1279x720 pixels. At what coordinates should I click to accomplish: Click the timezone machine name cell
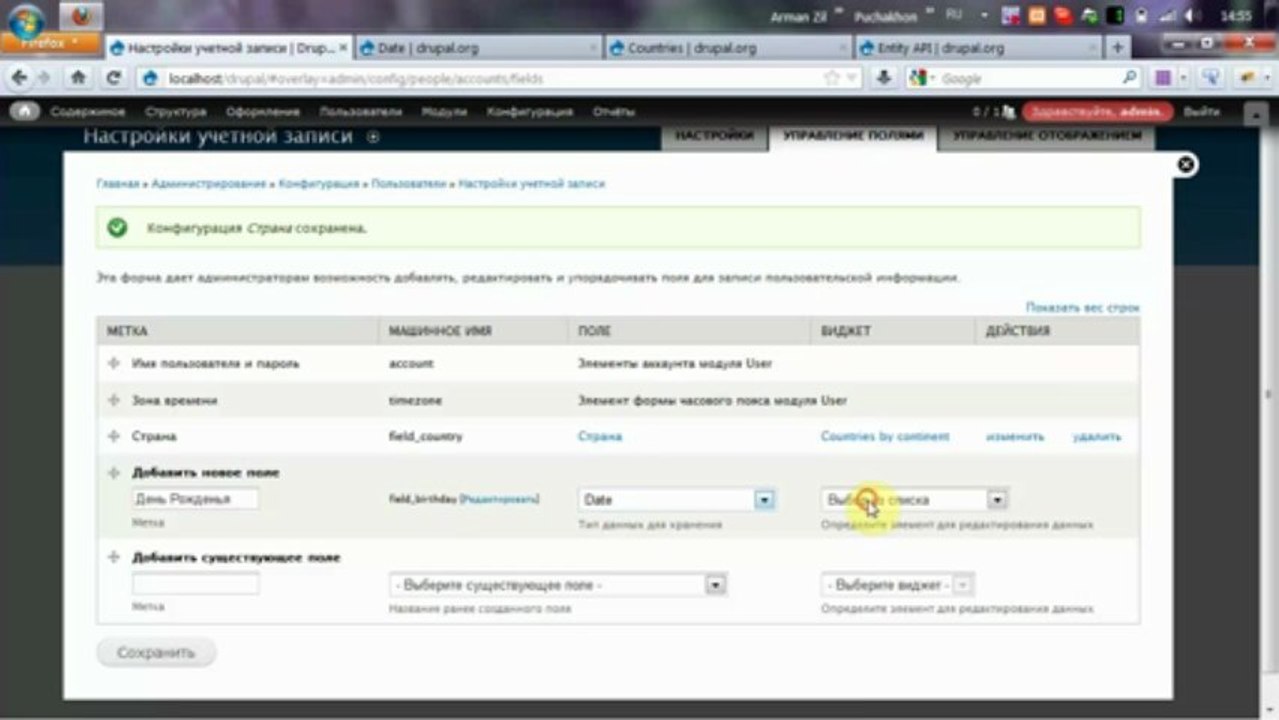(415, 401)
